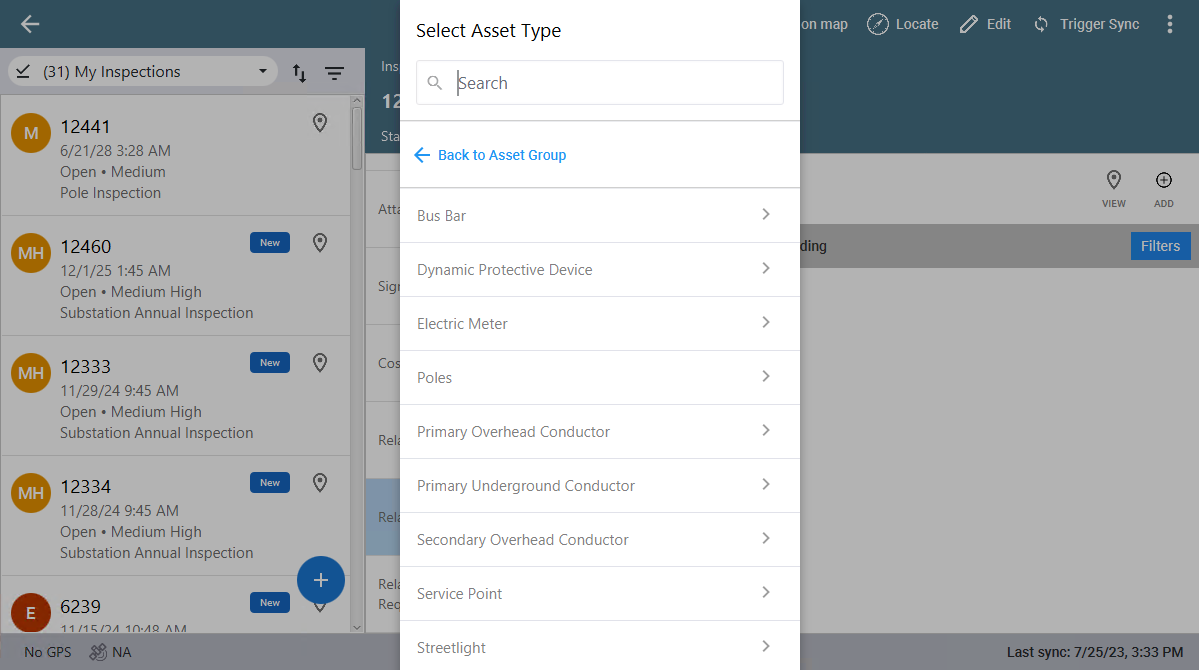Click the back arrow in top bar
Screen dimensions: 1199x670
coord(30,25)
